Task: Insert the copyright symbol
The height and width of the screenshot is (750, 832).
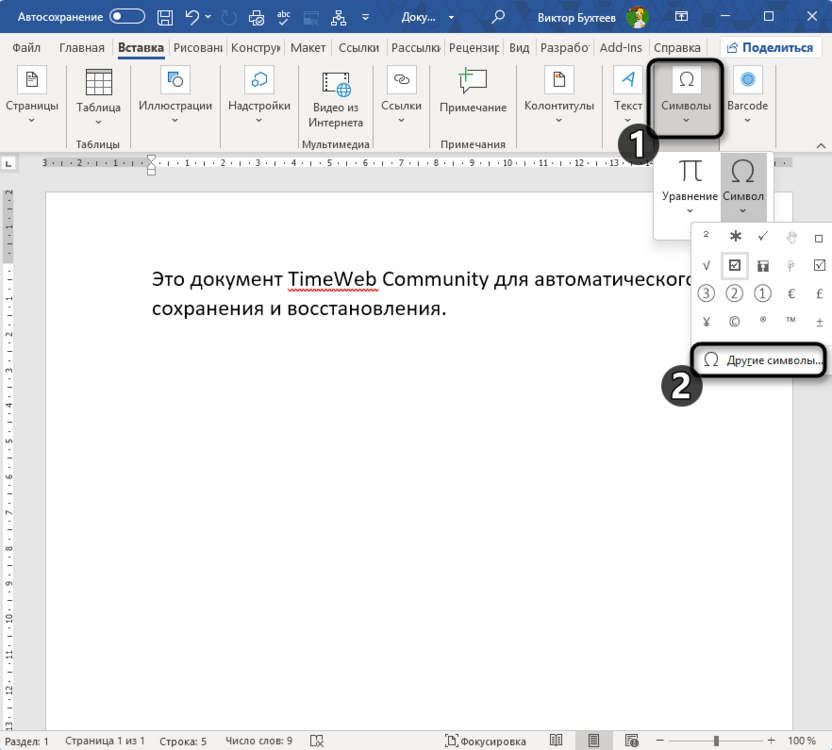Action: point(734,322)
